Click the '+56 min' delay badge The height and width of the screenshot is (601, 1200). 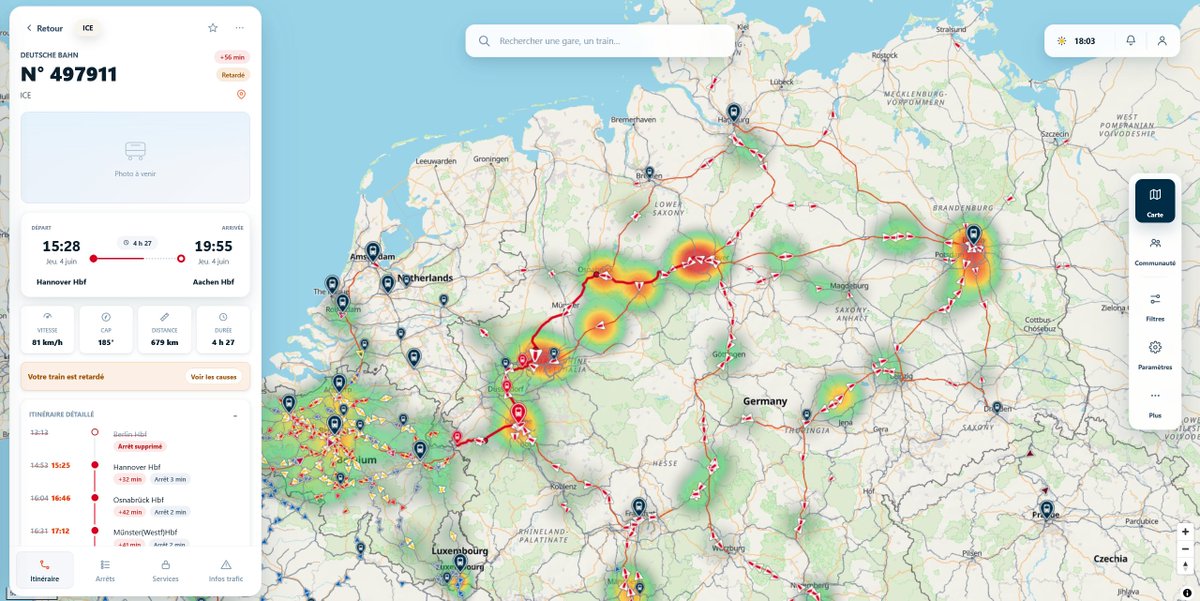pos(231,57)
